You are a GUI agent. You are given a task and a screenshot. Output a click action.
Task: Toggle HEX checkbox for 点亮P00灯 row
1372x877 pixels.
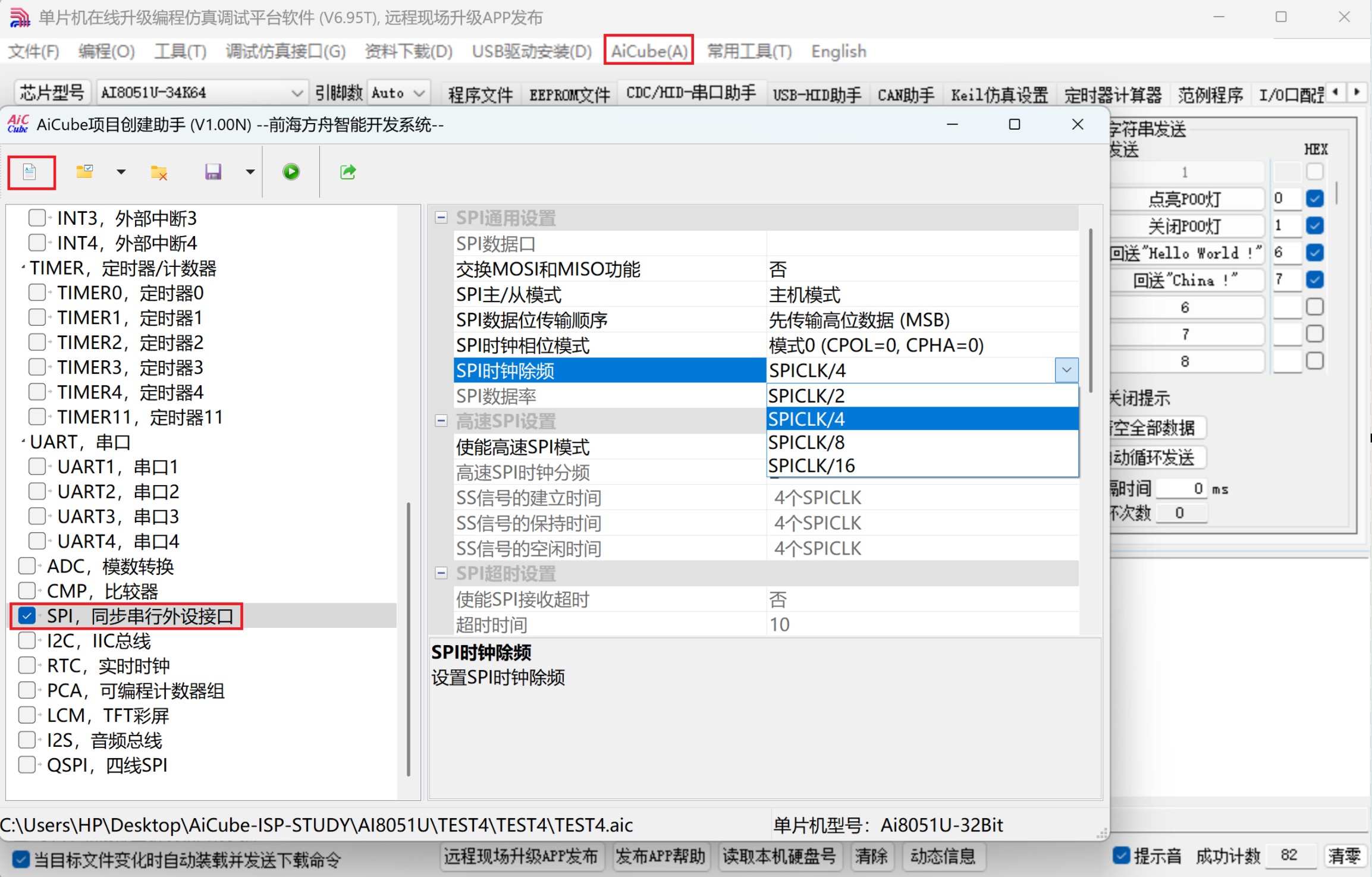tap(1315, 199)
